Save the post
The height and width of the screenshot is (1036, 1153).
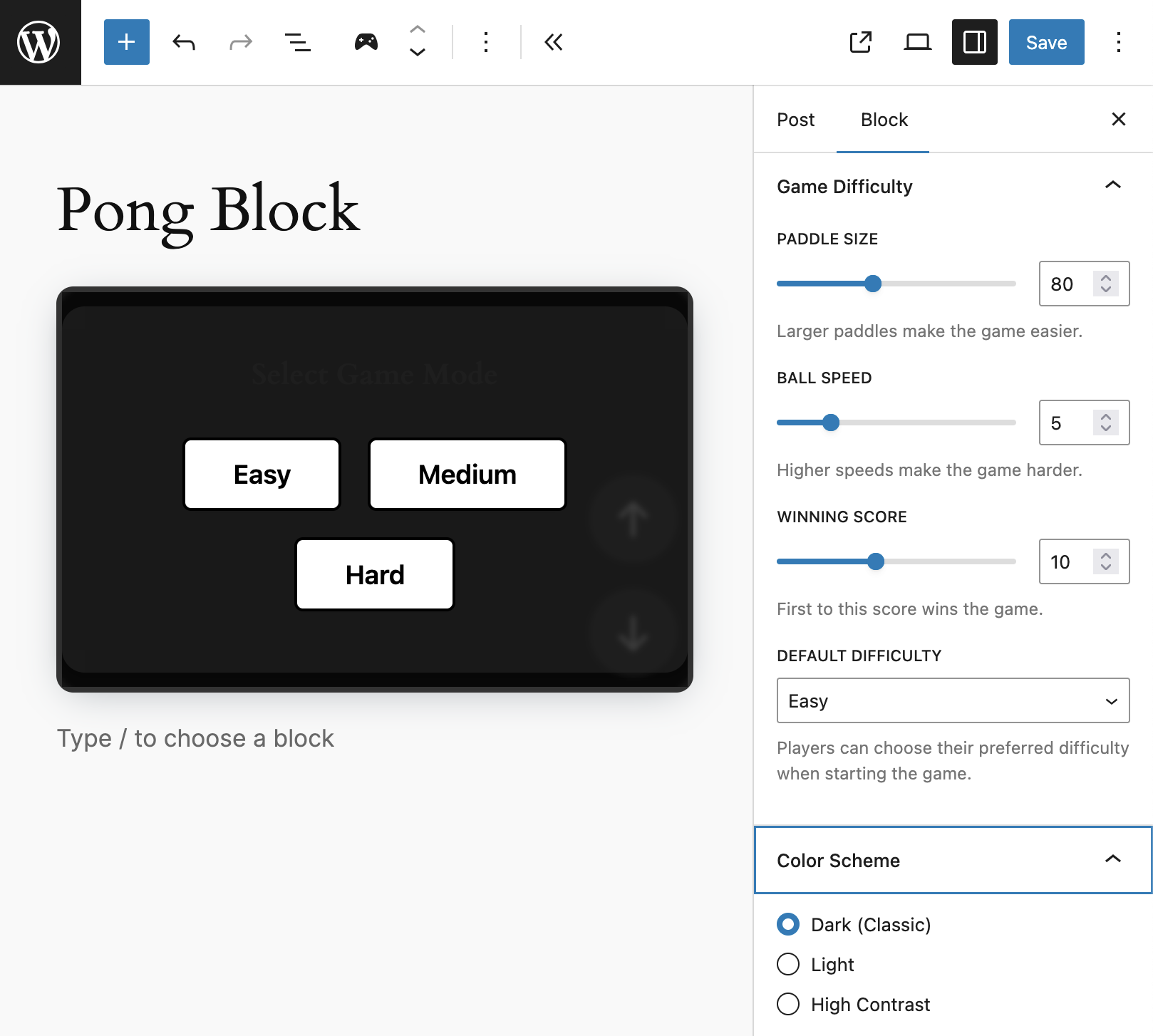coord(1047,42)
